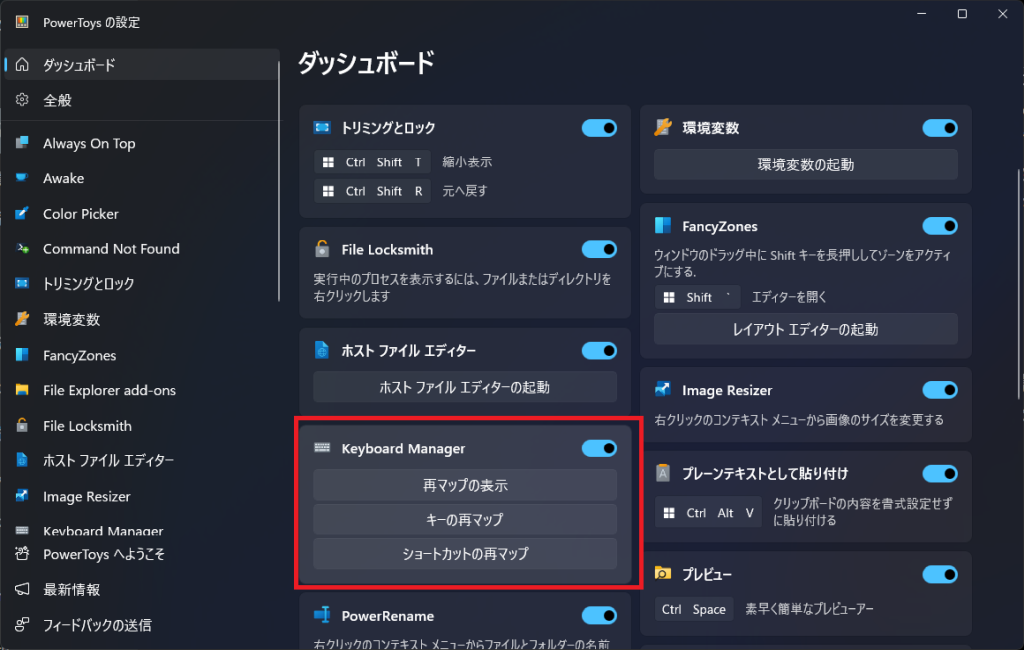This screenshot has height=650, width=1024.
Task: Disable the File Locksmith toggle
Action: click(600, 250)
